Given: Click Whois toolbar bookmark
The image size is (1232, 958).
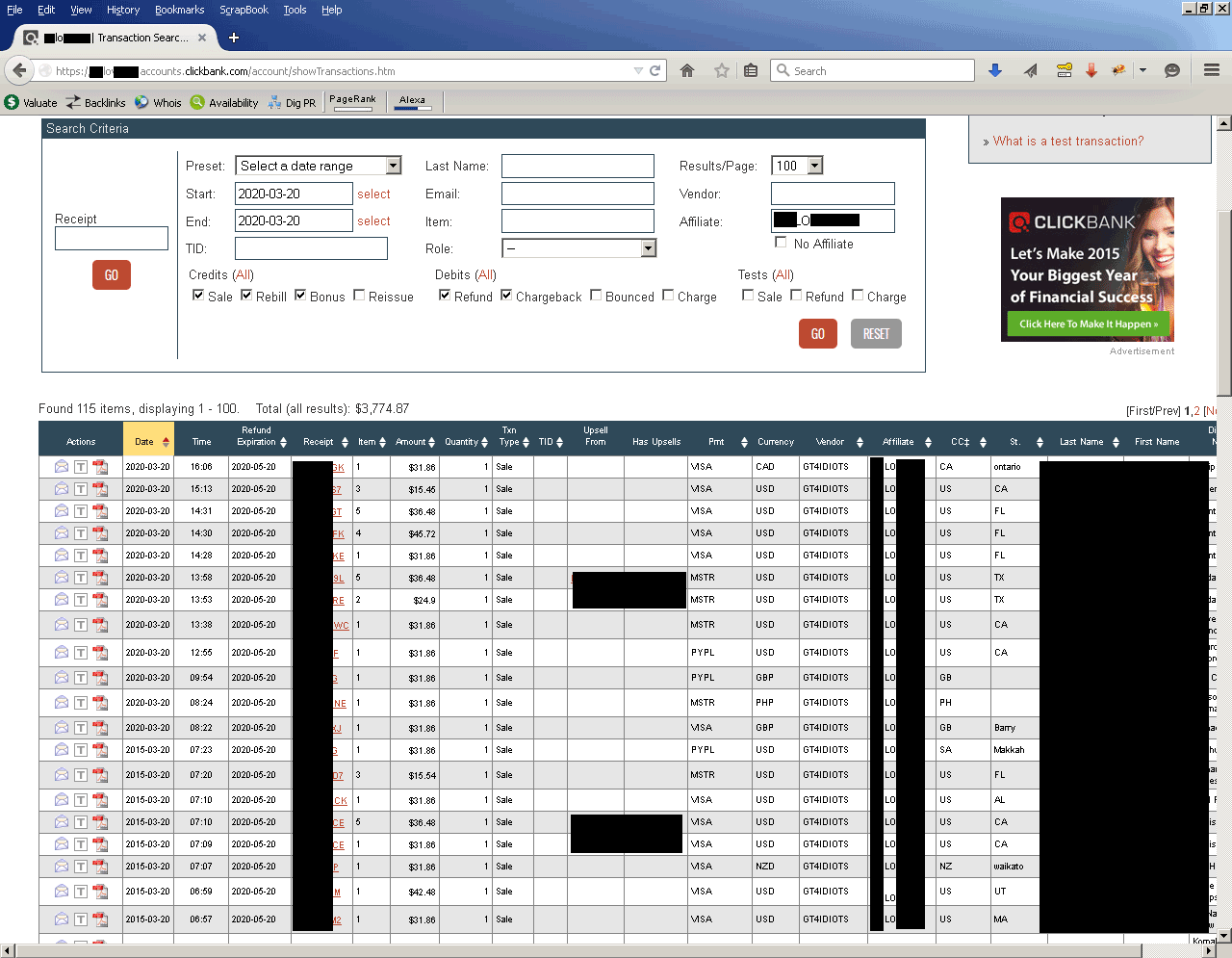Looking at the screenshot, I should coord(158,102).
